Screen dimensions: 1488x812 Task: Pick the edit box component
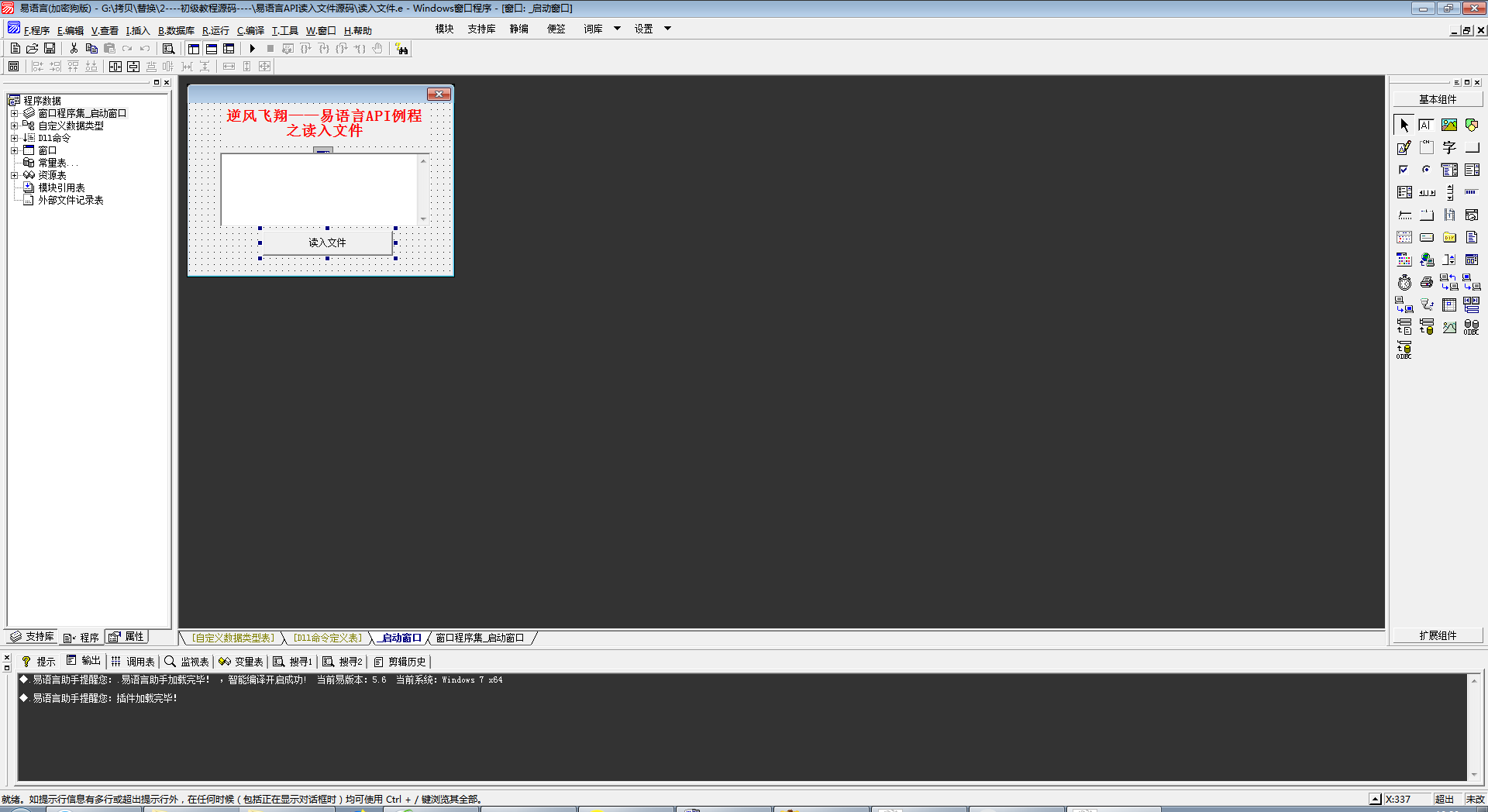tap(1427, 125)
